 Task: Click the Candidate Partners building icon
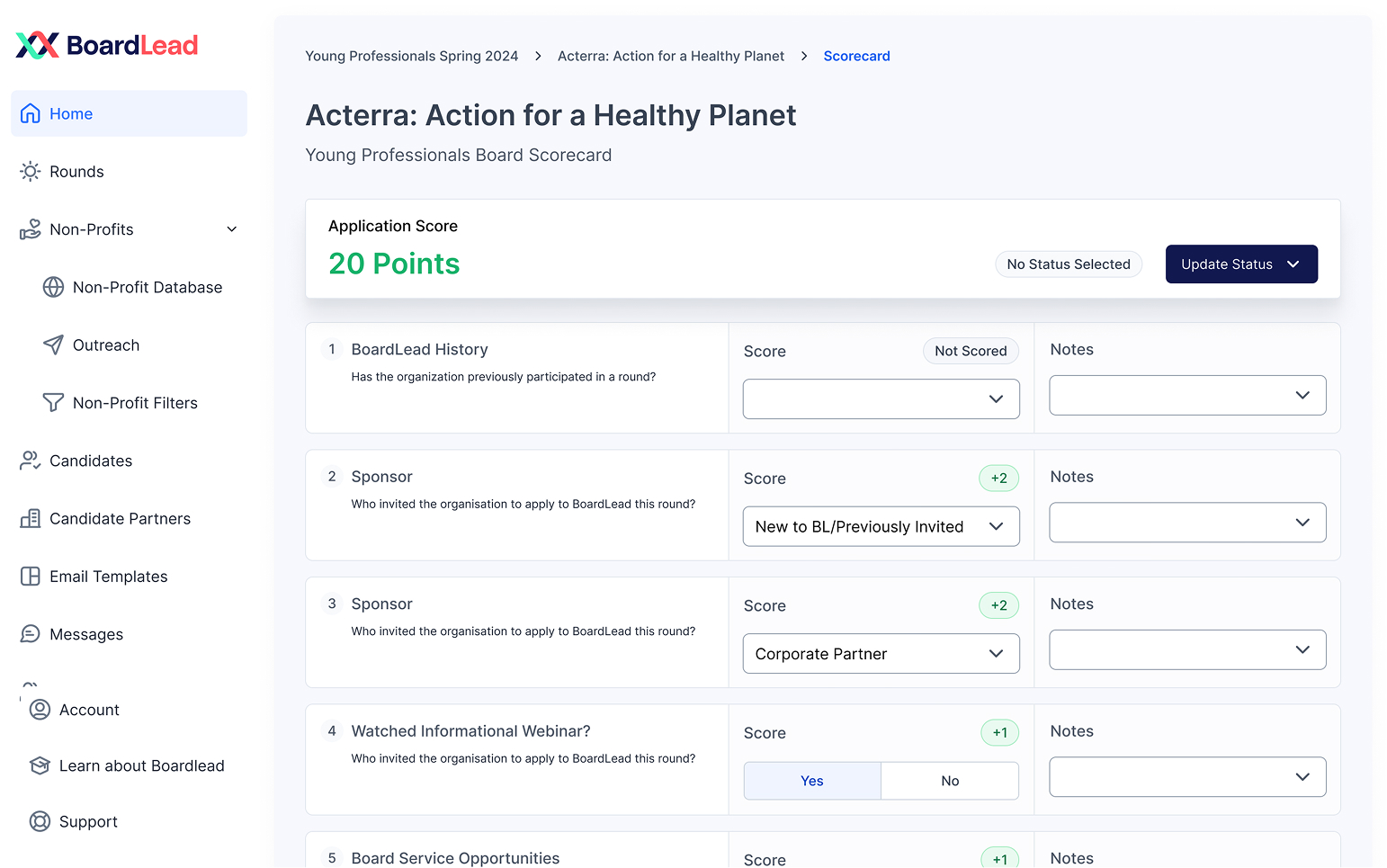[31, 519]
